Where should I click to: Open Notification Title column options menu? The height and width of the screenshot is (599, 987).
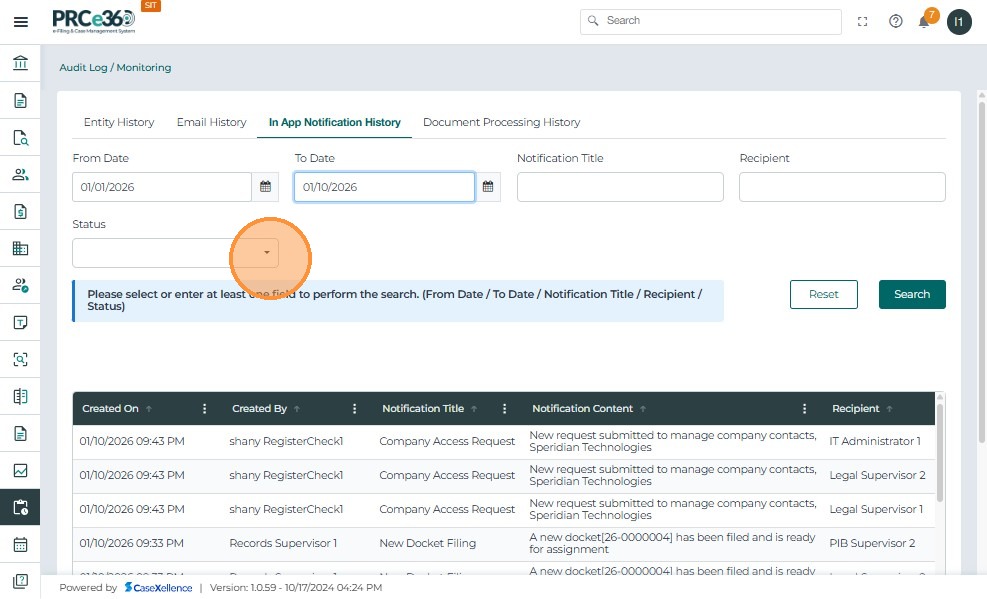[x=505, y=409]
